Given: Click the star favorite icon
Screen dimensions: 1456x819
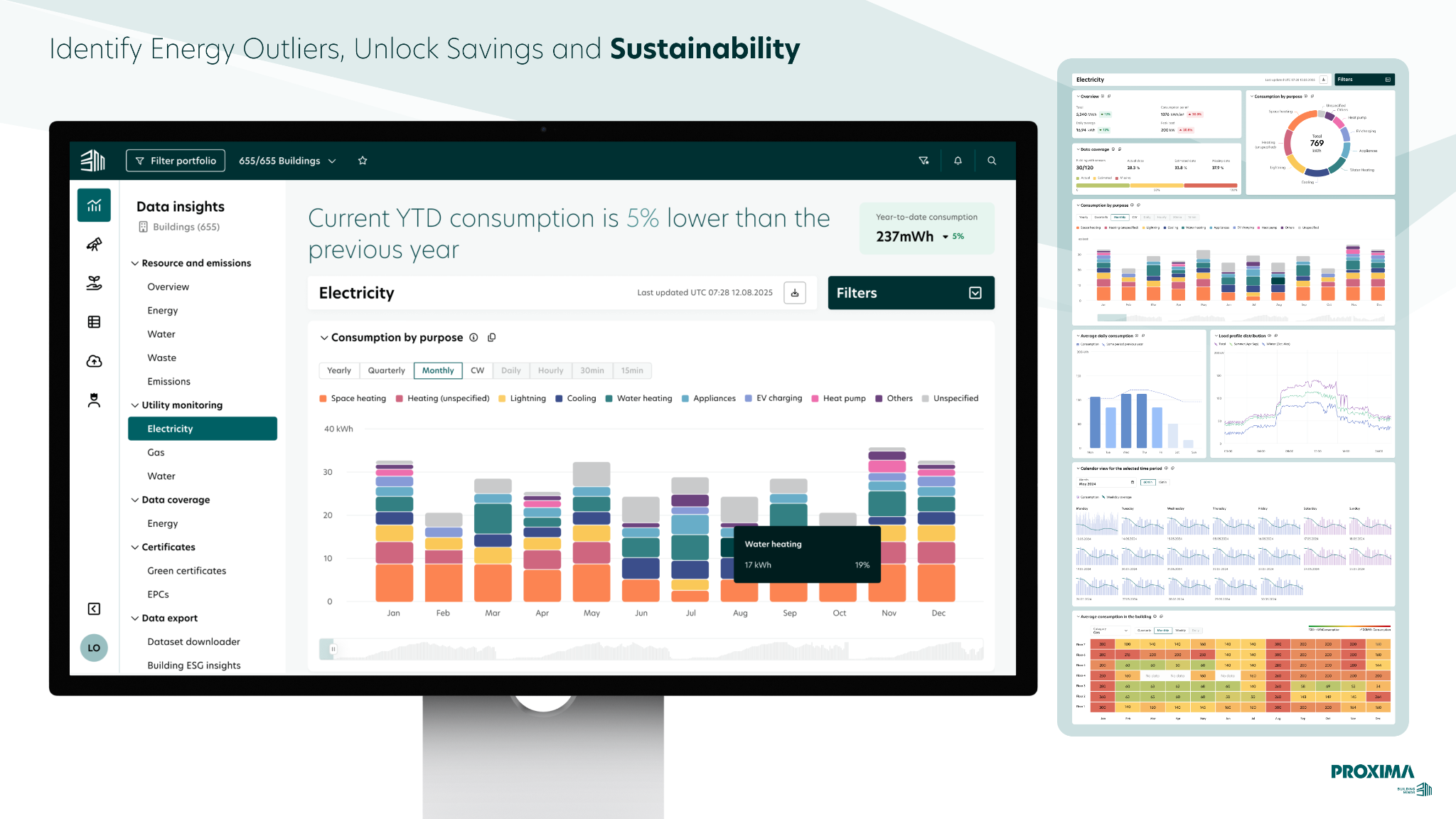Looking at the screenshot, I should (363, 161).
